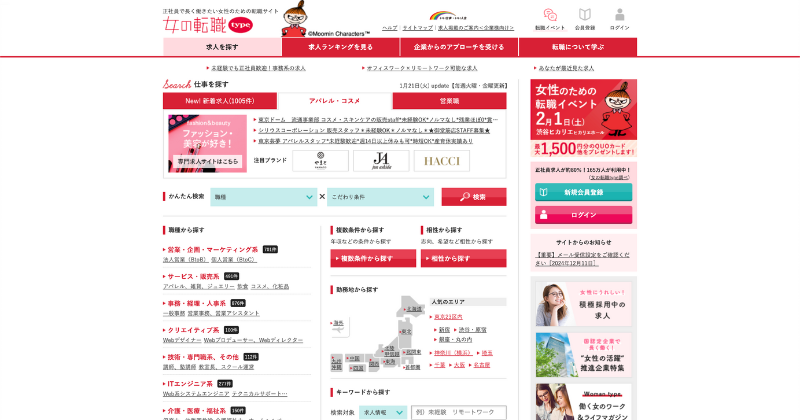The width and height of the screenshot is (800, 420).
Task: Click the teal 新規会員登録 button
Action: point(584,192)
